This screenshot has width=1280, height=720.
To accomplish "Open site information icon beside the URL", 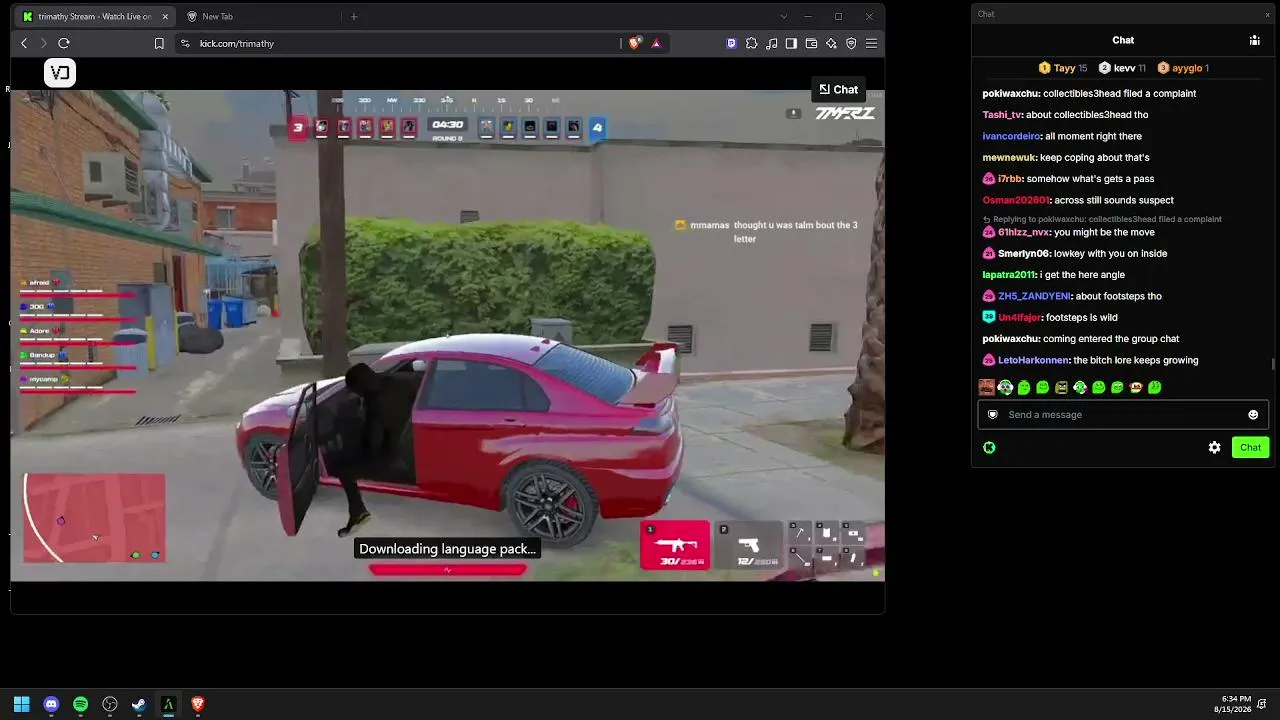I will click(x=185, y=43).
